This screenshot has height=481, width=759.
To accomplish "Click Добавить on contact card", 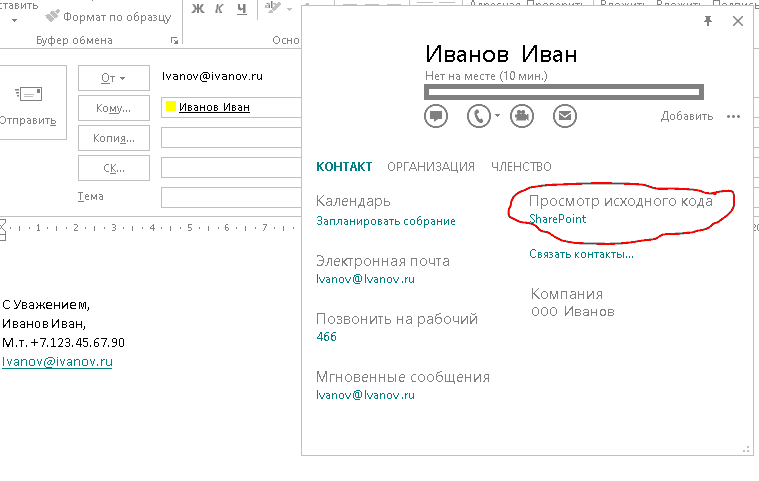I will (x=687, y=116).
